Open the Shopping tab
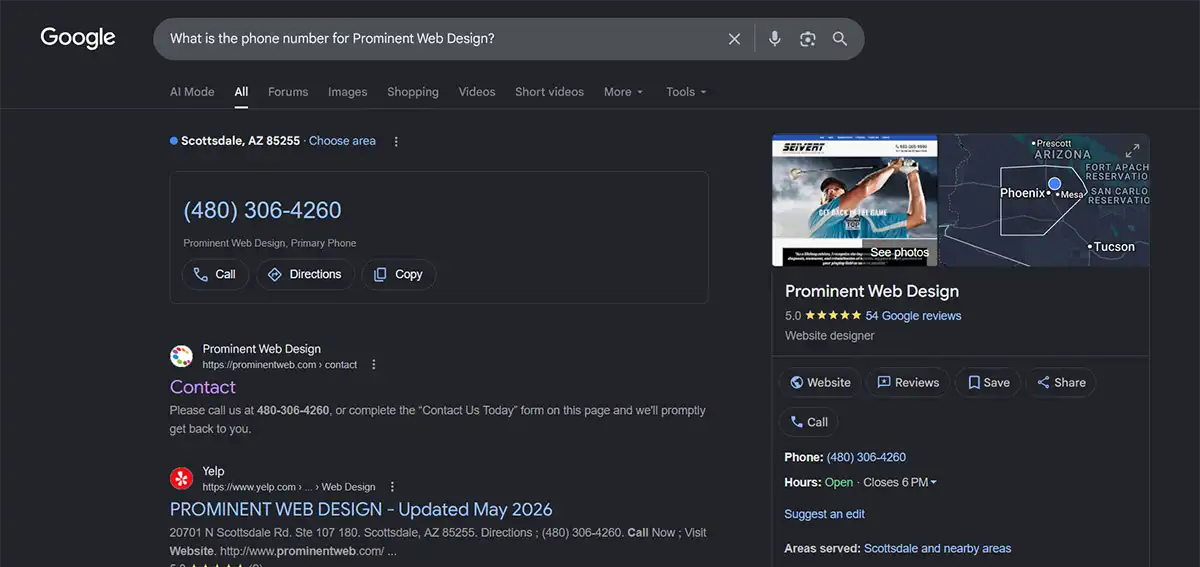This screenshot has height=567, width=1200. pyautogui.click(x=413, y=91)
